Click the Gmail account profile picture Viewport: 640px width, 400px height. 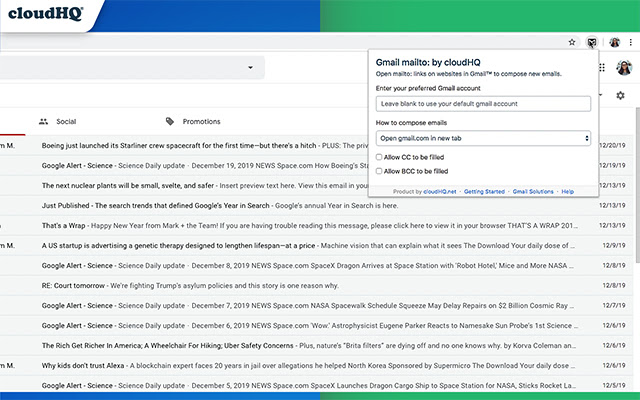click(624, 68)
